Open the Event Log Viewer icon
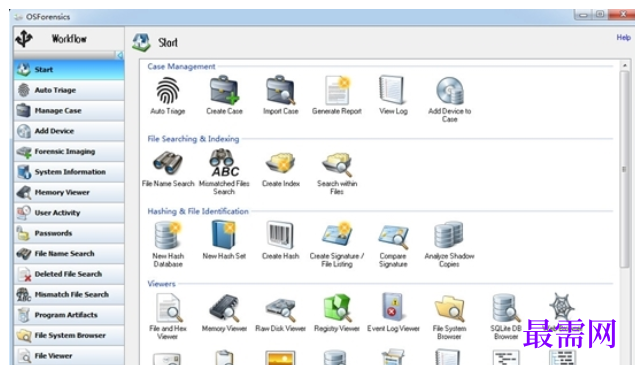Screen dimensions: 635x365 click(392, 307)
